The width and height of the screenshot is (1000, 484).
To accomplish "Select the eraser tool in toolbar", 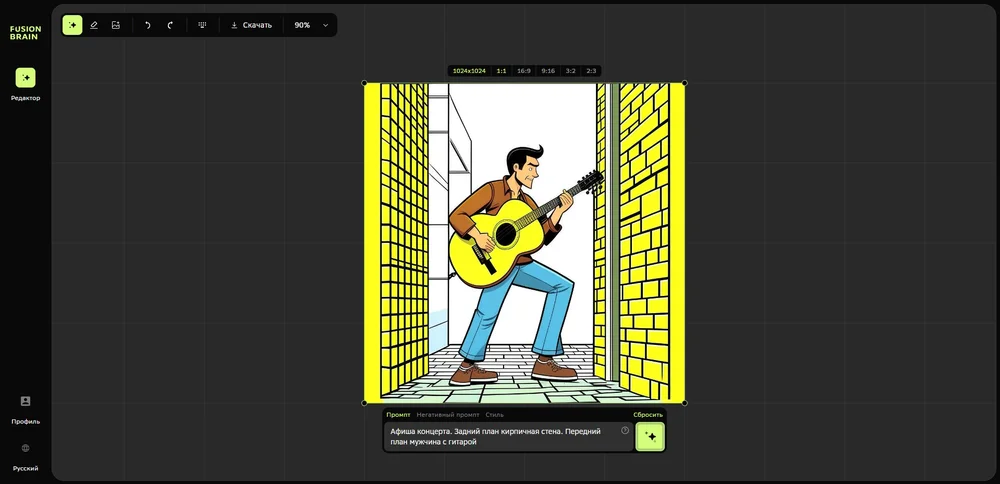I will [x=94, y=25].
